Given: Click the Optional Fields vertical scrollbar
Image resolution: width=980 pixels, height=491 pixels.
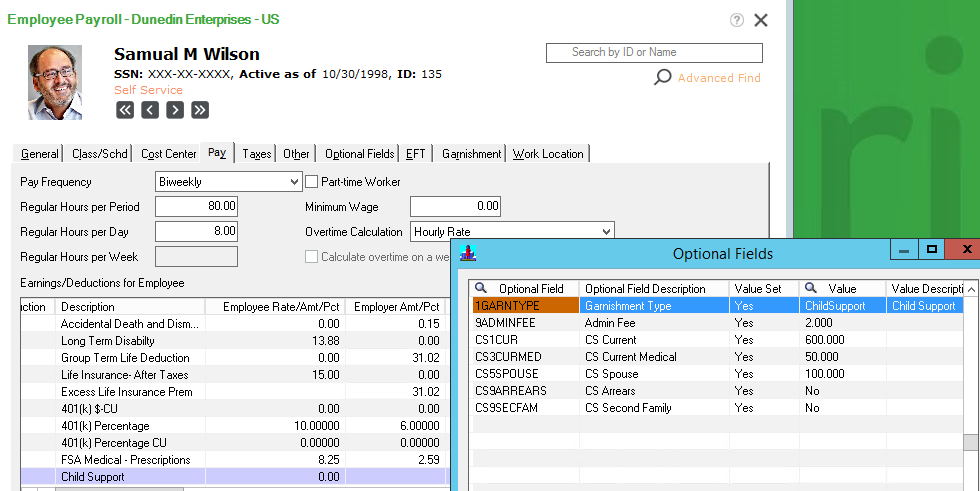Looking at the screenshot, I should (970, 400).
